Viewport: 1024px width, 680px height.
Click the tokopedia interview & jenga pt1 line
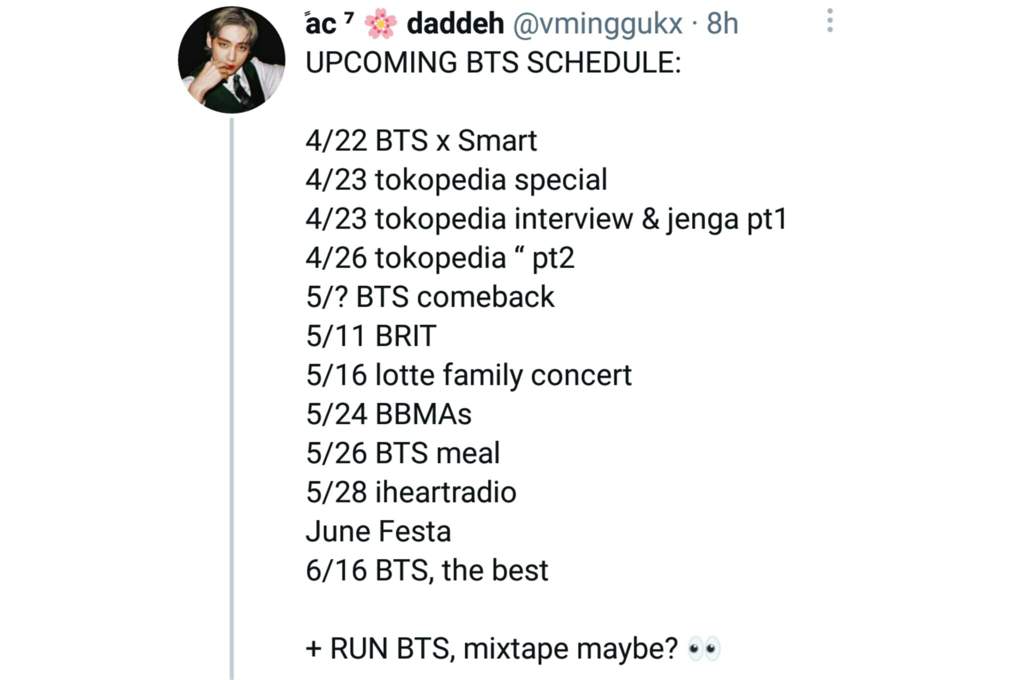point(546,219)
